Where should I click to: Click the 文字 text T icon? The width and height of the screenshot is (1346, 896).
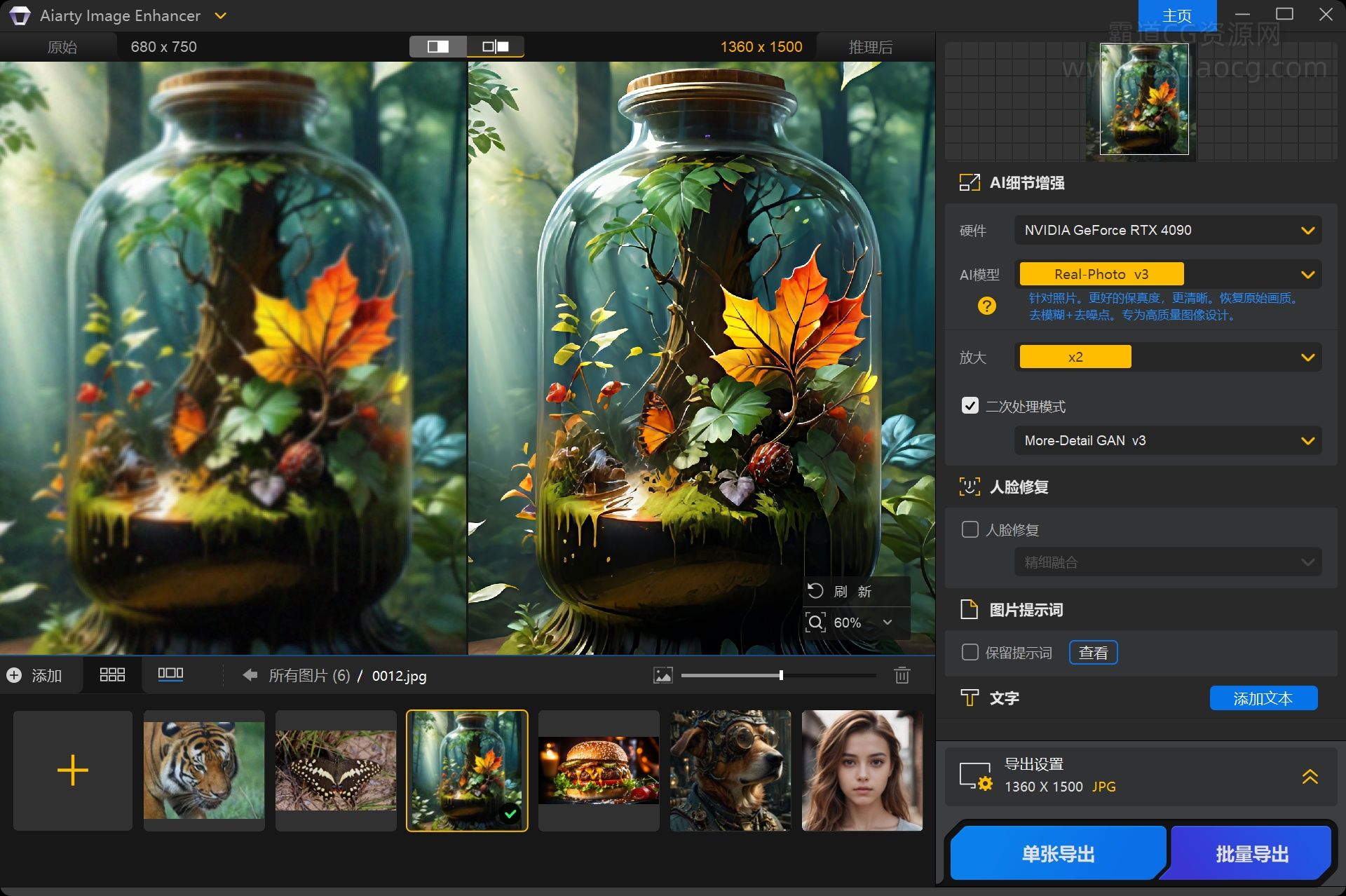970,698
